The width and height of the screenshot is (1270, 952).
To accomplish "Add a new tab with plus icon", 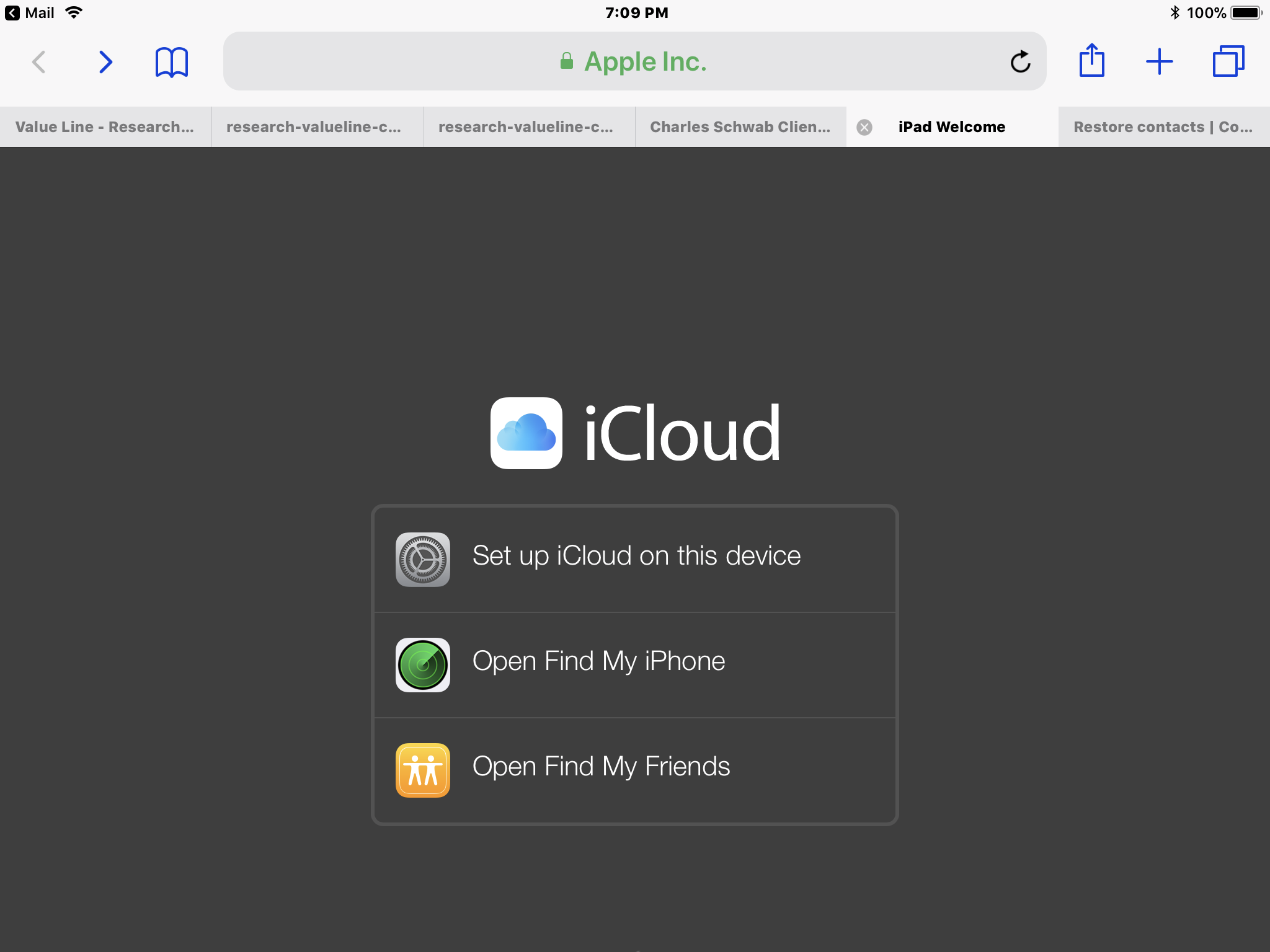I will (x=1159, y=62).
